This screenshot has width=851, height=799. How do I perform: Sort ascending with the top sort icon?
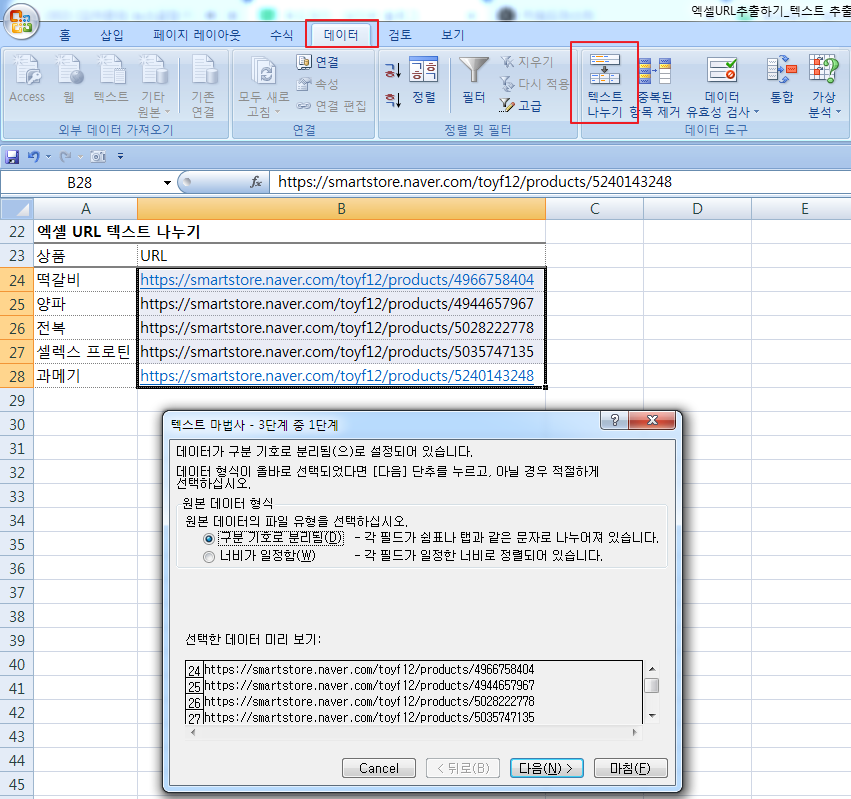[x=393, y=69]
